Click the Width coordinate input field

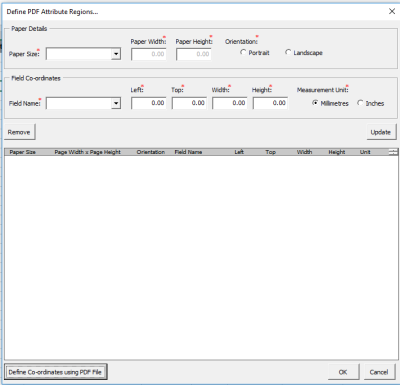pyautogui.click(x=230, y=103)
